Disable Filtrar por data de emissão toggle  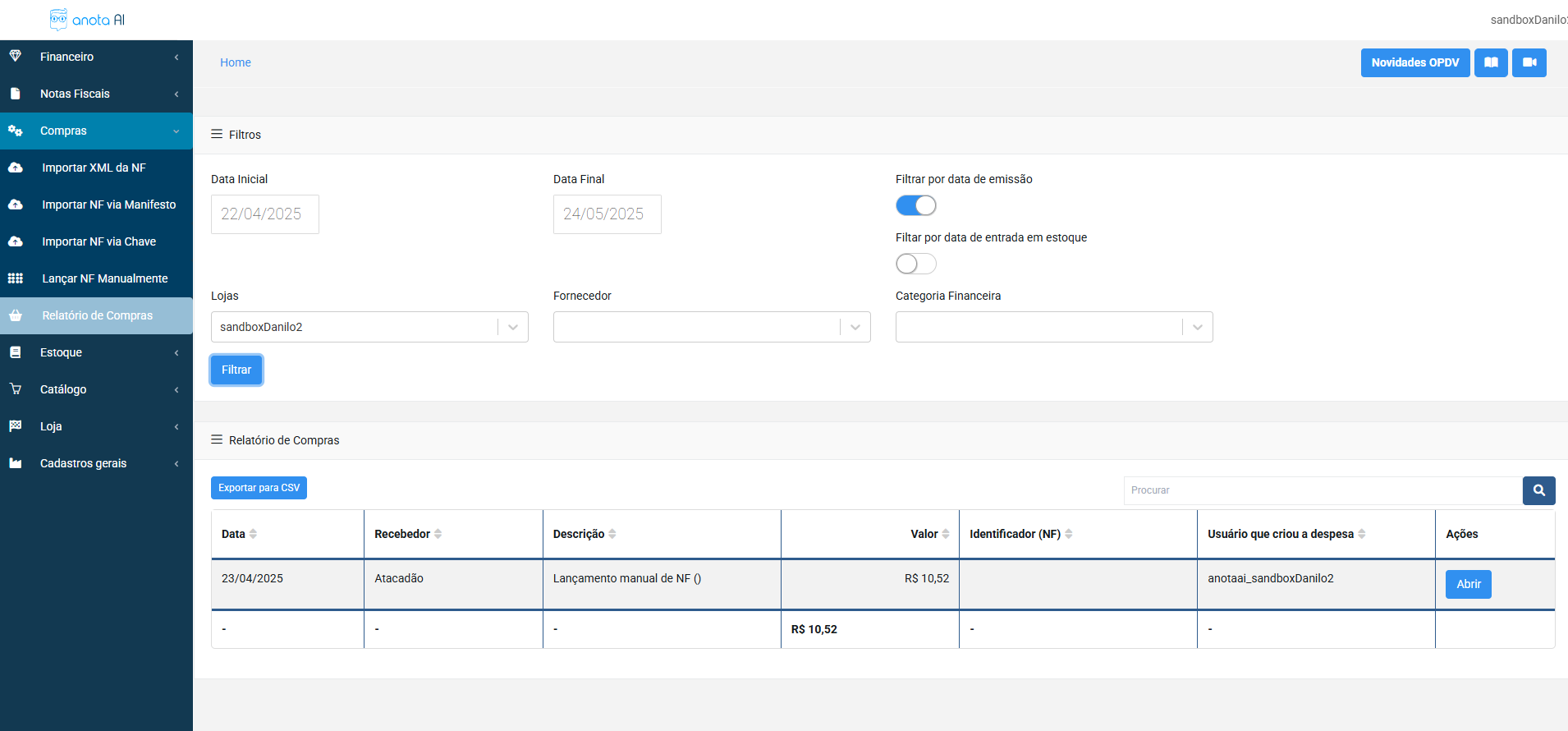(915, 205)
